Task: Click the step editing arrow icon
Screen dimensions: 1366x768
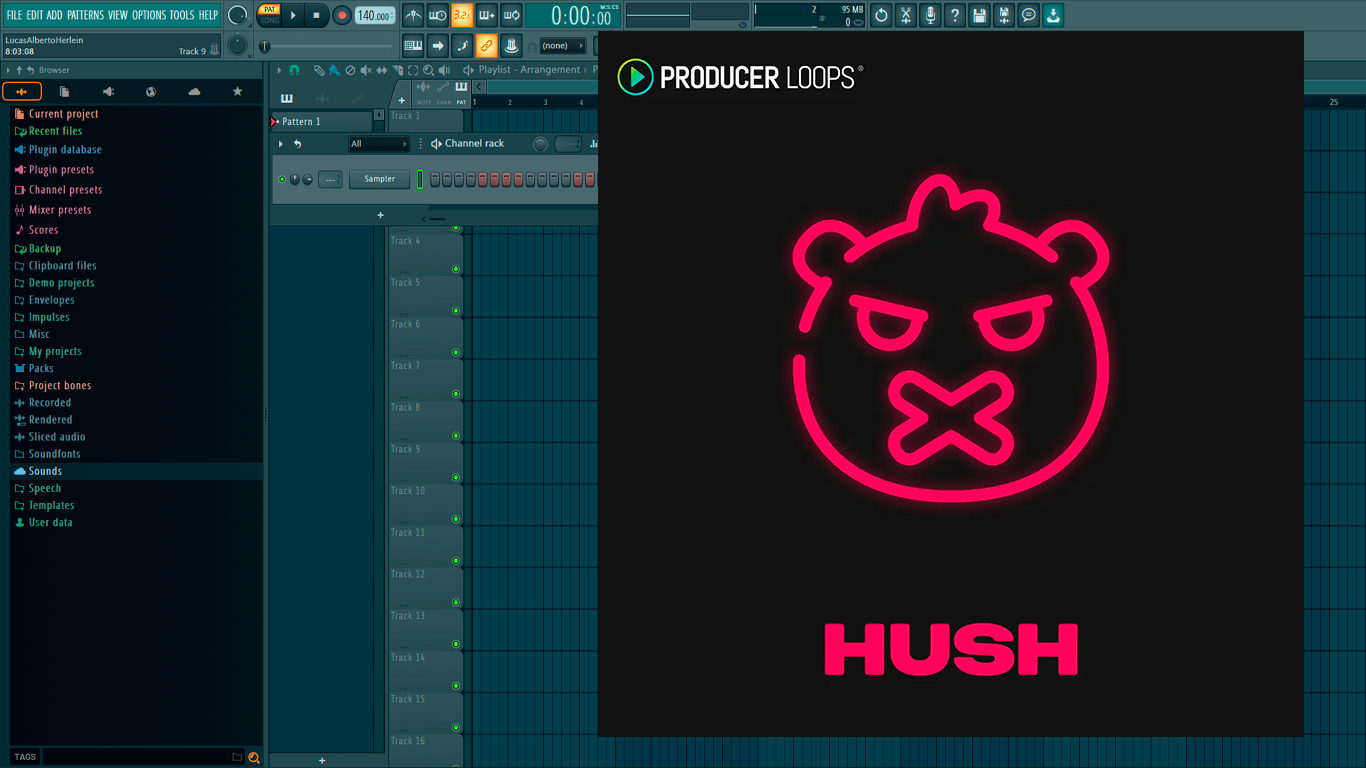Action: point(438,45)
